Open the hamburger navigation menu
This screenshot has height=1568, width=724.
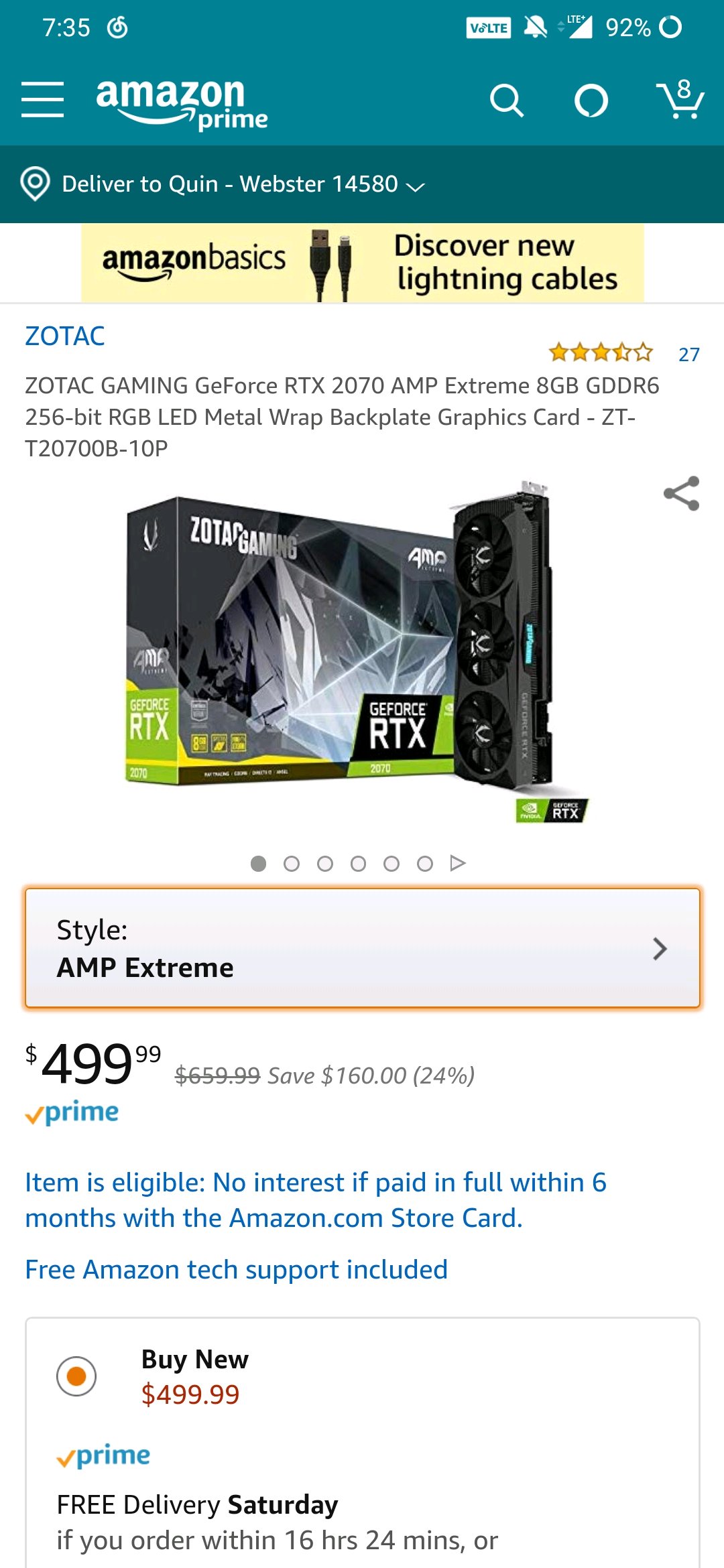click(42, 100)
